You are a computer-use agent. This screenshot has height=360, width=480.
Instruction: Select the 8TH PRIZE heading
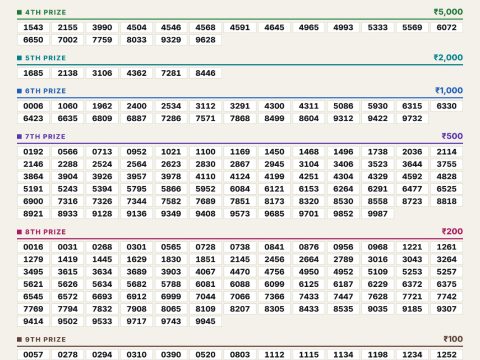(x=46, y=232)
